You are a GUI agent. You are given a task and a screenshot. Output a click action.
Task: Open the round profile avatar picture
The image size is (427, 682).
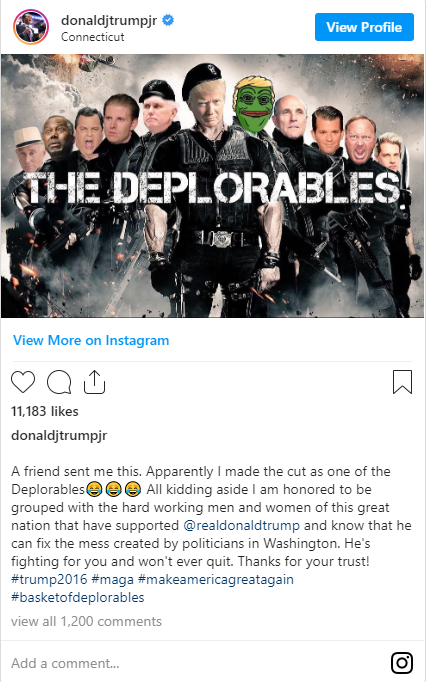tap(31, 27)
